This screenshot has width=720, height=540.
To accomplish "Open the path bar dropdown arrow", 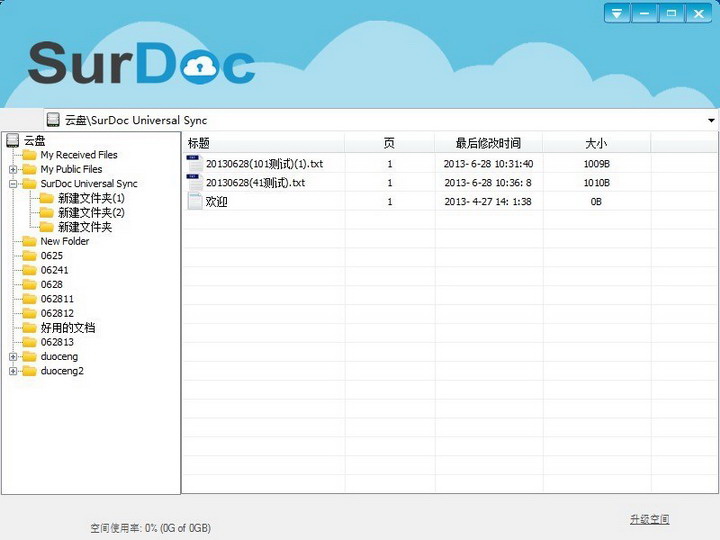I will 711,120.
